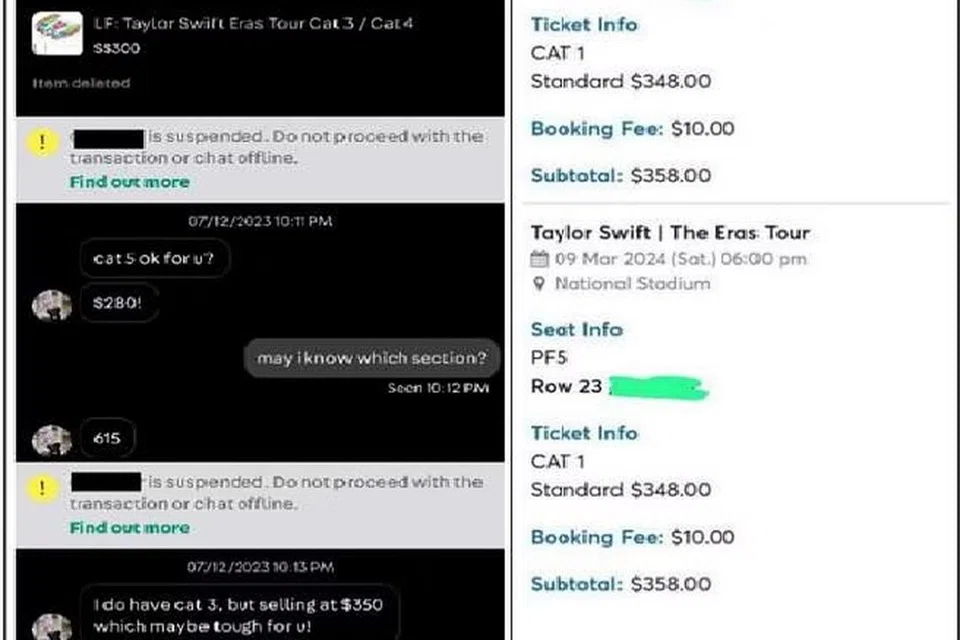The height and width of the screenshot is (640, 960).
Task: Click the 'Item deleted' status text
Action: (x=81, y=83)
